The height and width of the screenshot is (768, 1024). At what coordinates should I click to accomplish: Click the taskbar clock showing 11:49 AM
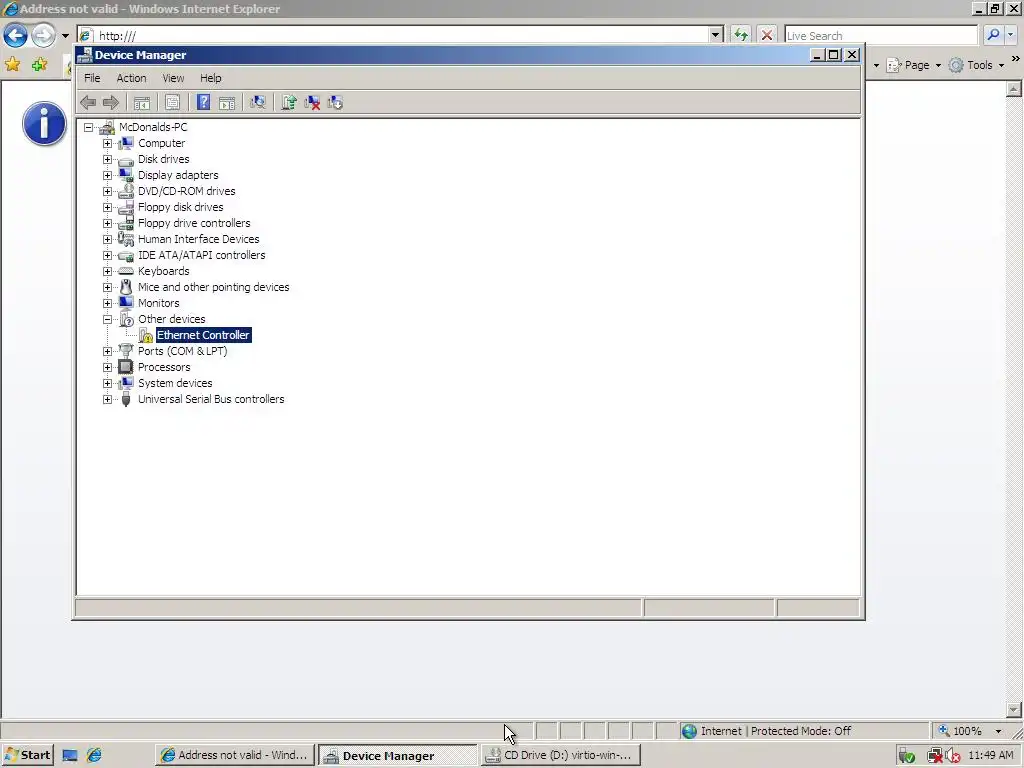click(990, 756)
